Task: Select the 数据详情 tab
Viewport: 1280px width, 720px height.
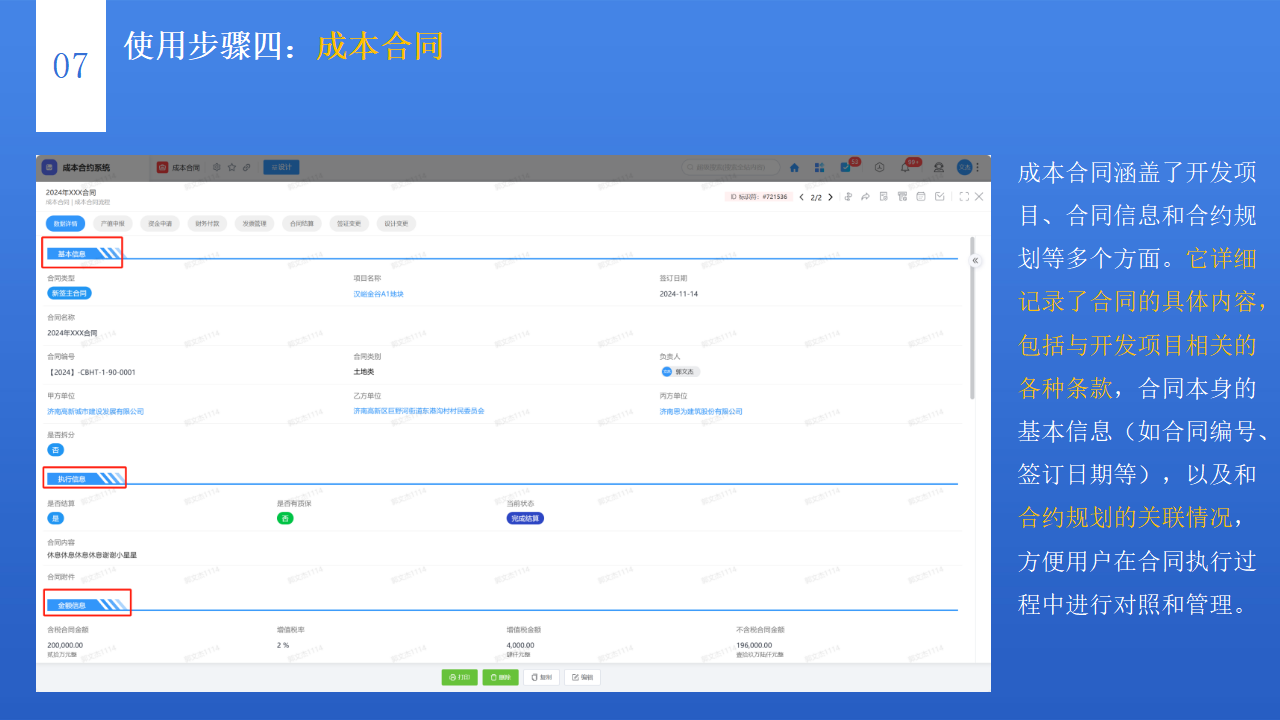Action: (x=63, y=223)
